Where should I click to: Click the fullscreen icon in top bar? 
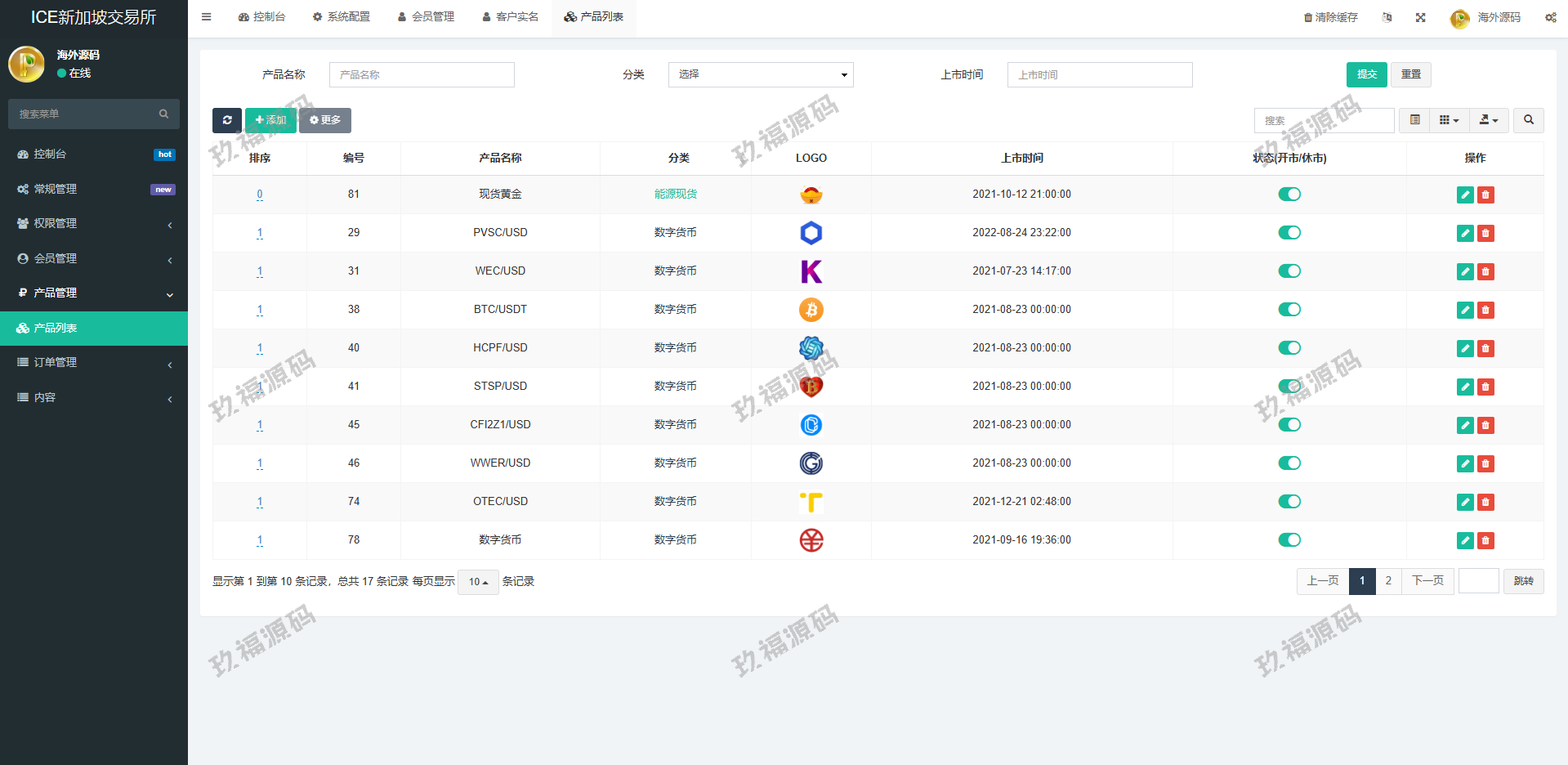coord(1420,17)
